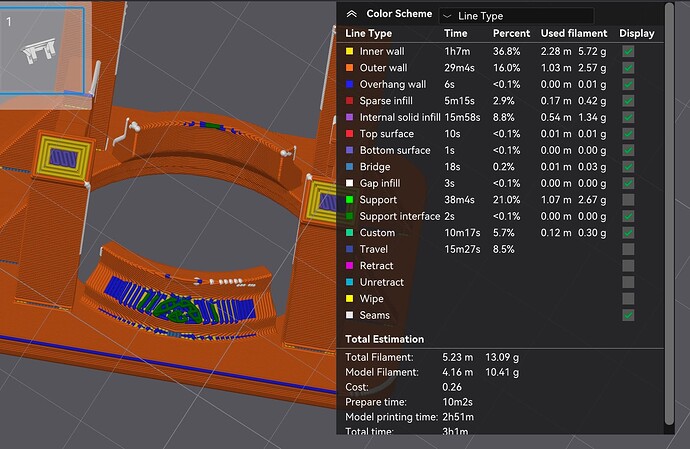Enable the Retract display checkbox
This screenshot has height=449, width=690.
pyautogui.click(x=628, y=266)
